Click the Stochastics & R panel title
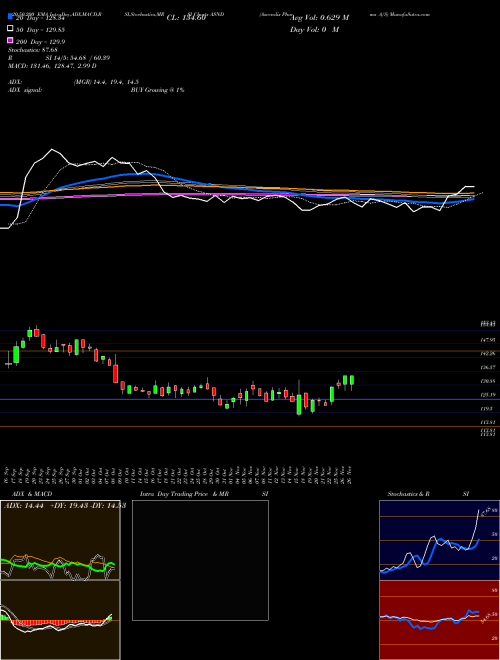500x660 pixels. tap(408, 494)
